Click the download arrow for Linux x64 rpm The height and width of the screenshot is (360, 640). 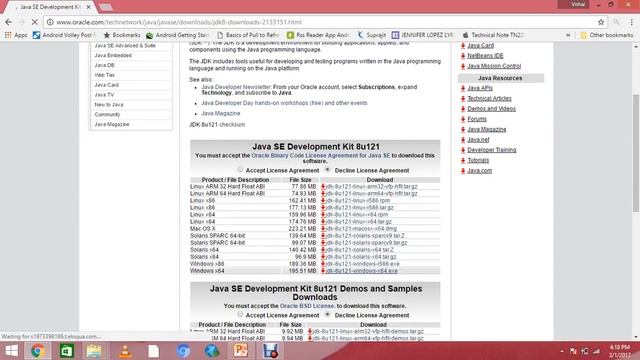(323, 214)
